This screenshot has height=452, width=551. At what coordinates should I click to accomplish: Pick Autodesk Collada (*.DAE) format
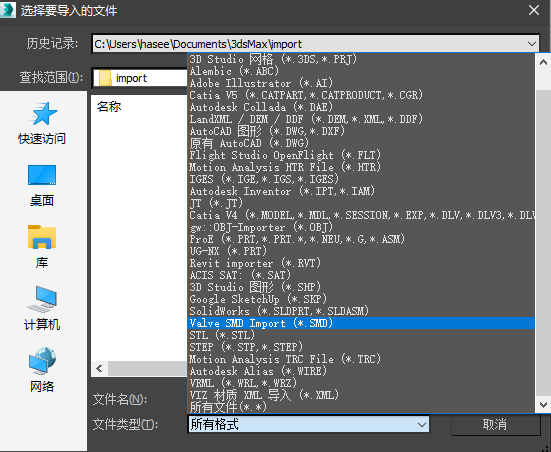[x=361, y=107]
